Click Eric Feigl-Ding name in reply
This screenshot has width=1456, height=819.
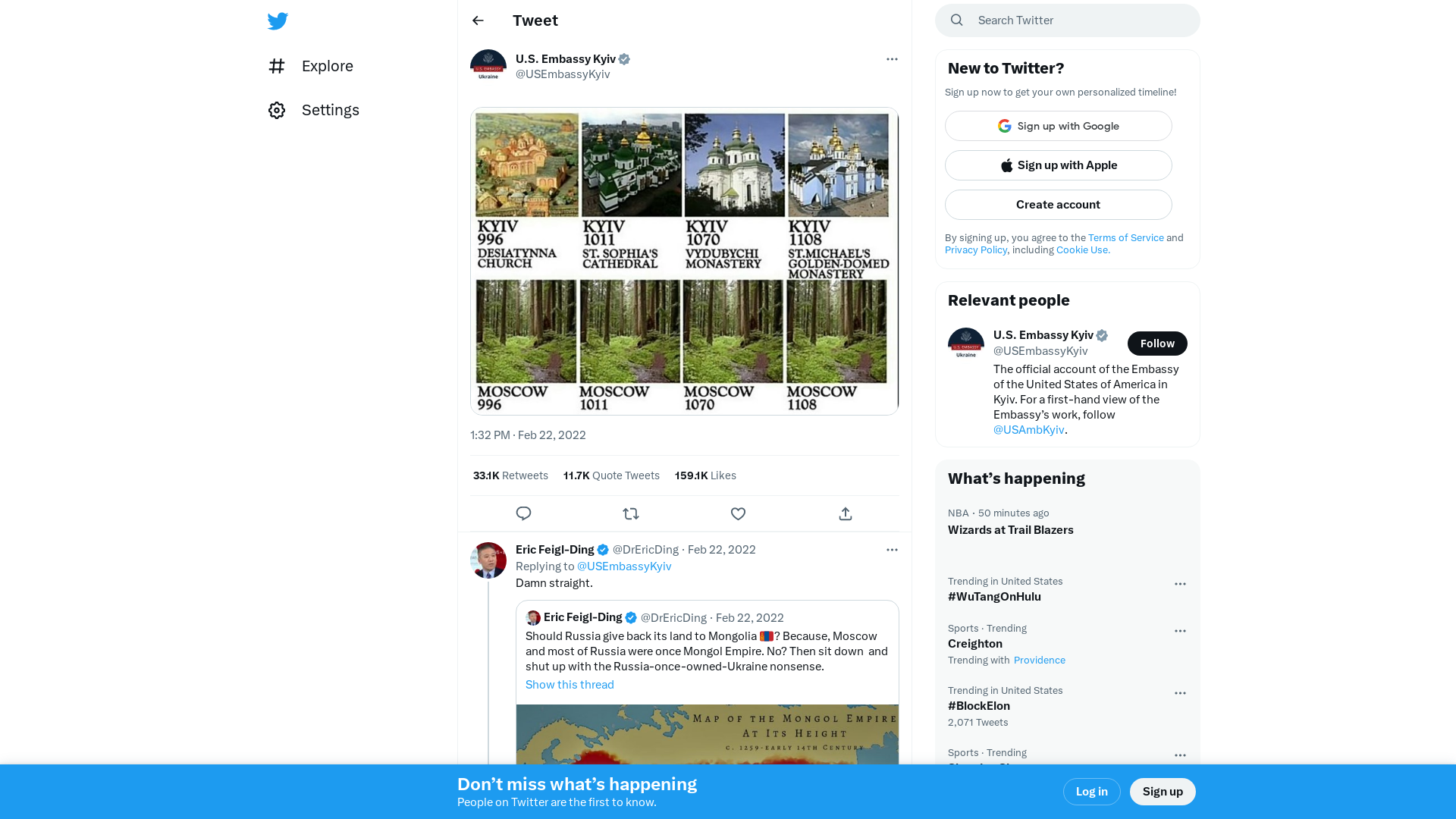pos(555,549)
